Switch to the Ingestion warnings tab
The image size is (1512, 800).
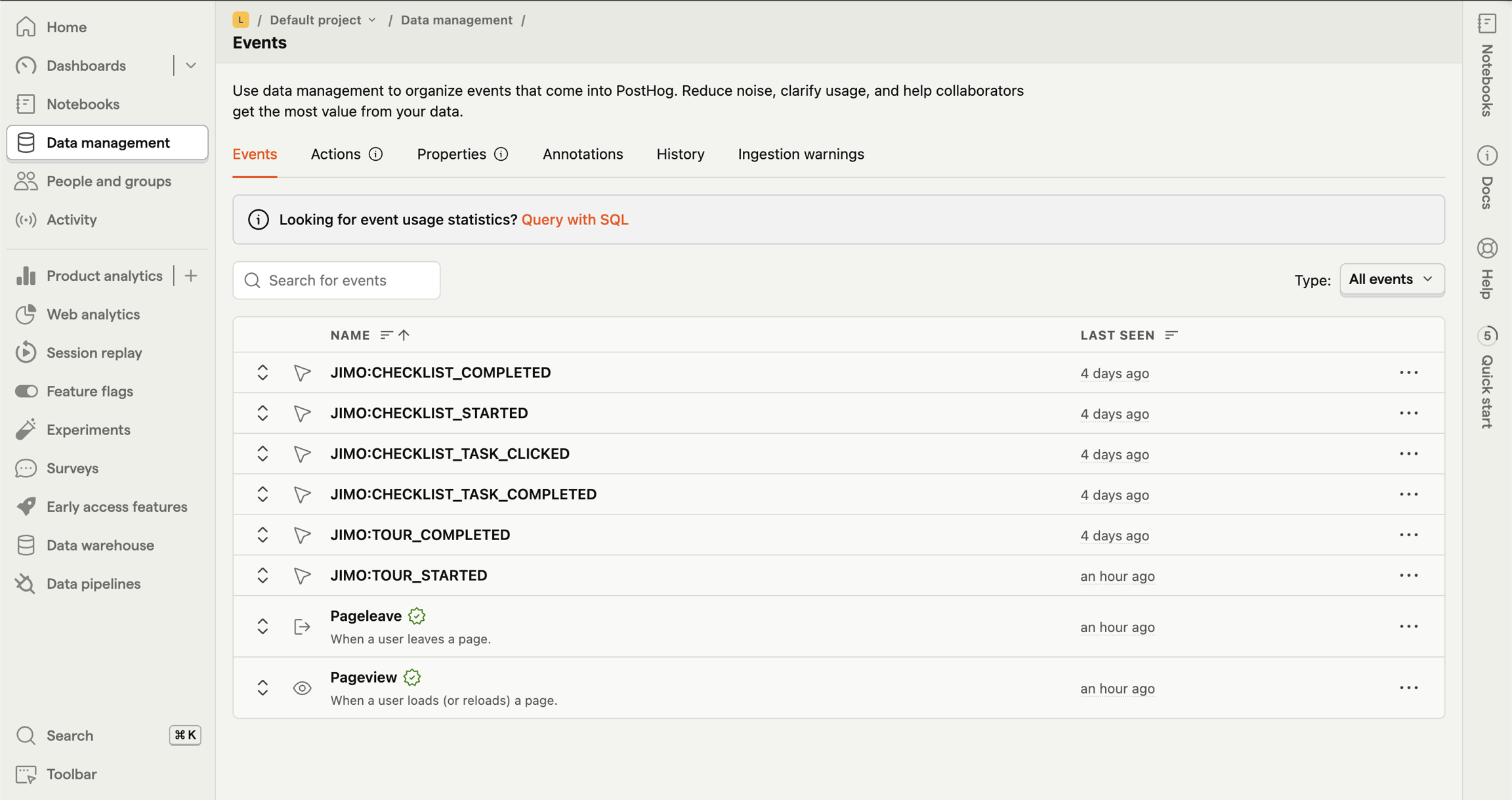(x=801, y=154)
